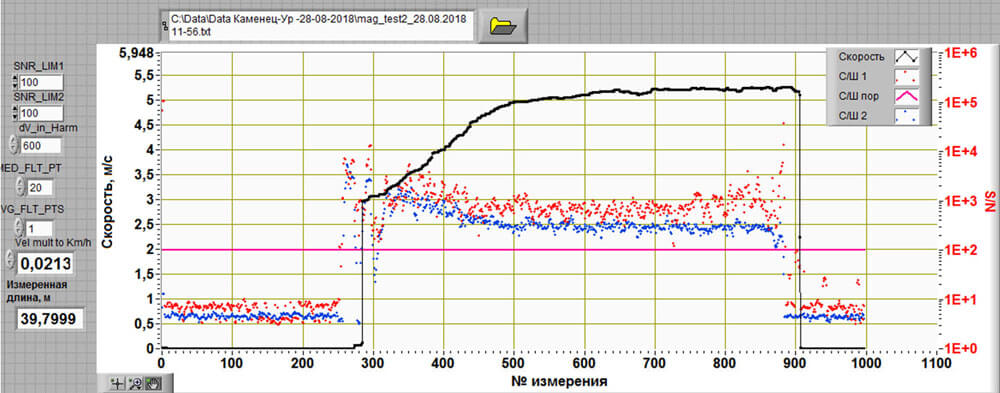
Task: Select the hand pan tool in graph palette
Action: (x=154, y=383)
